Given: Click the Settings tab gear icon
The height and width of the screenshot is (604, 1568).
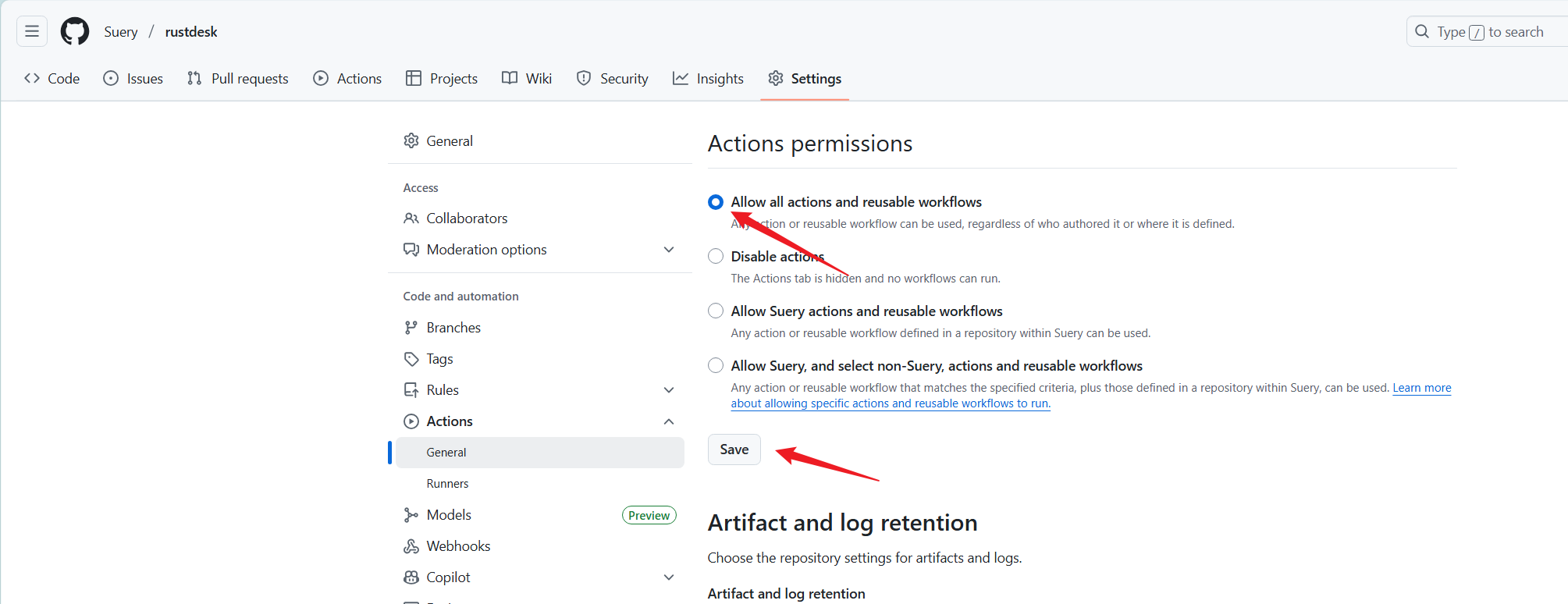Looking at the screenshot, I should (x=776, y=78).
